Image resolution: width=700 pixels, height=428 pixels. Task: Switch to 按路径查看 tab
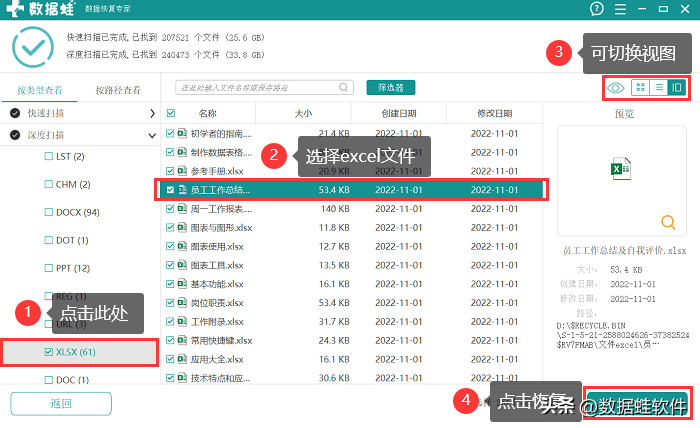point(118,90)
